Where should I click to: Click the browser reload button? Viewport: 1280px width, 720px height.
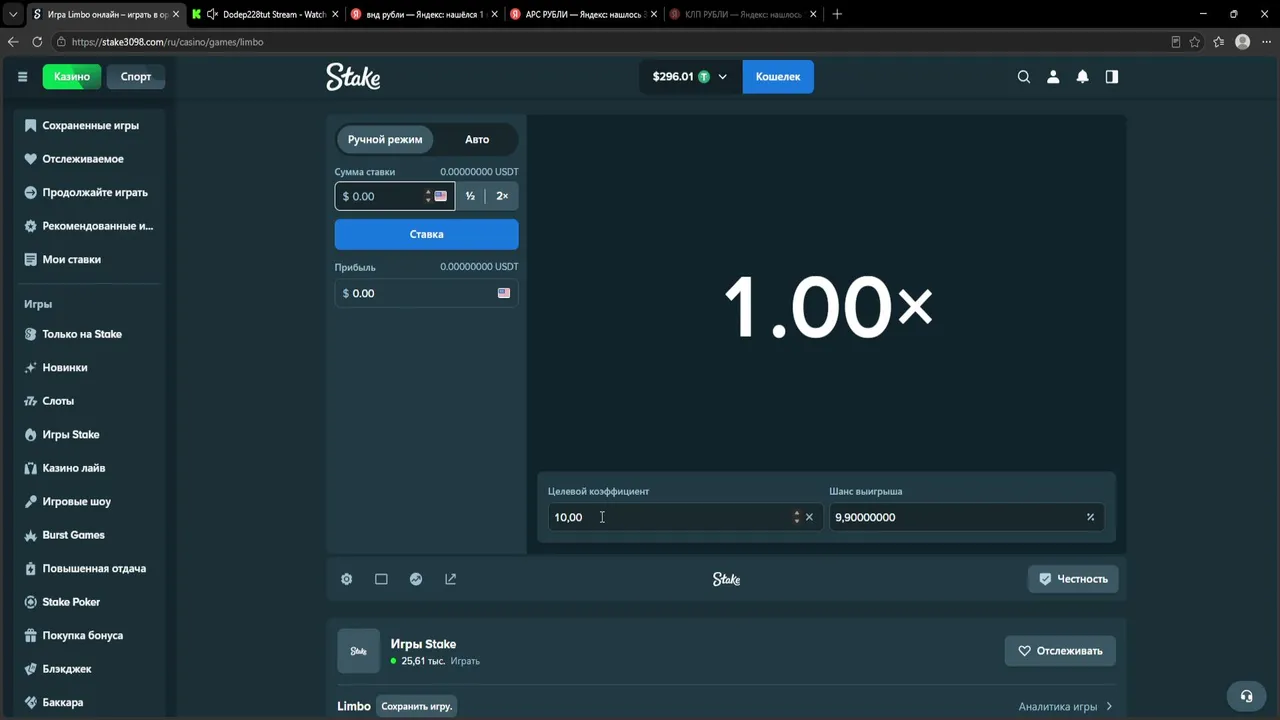pyautogui.click(x=37, y=42)
